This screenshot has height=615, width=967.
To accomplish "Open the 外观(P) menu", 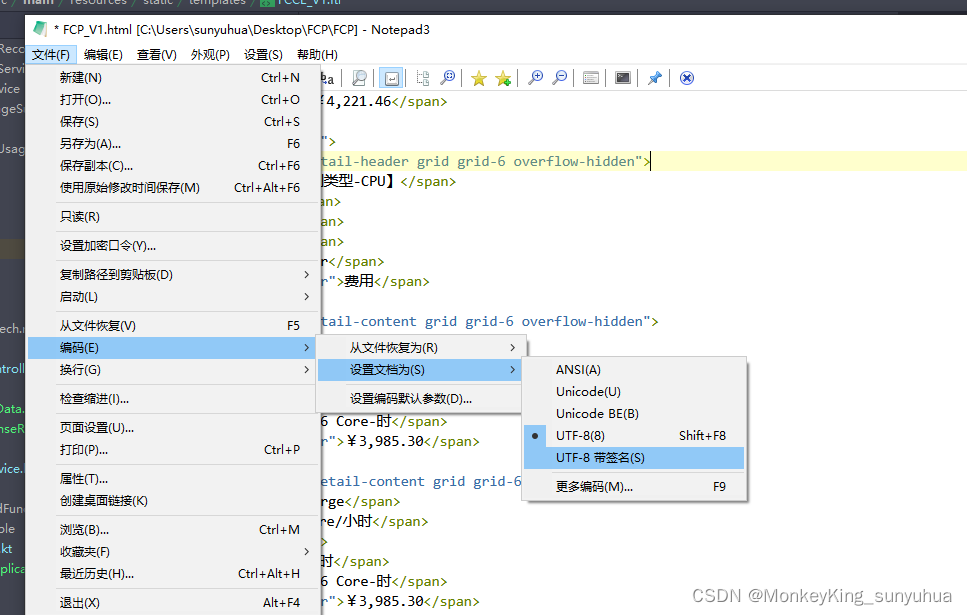I will (210, 55).
